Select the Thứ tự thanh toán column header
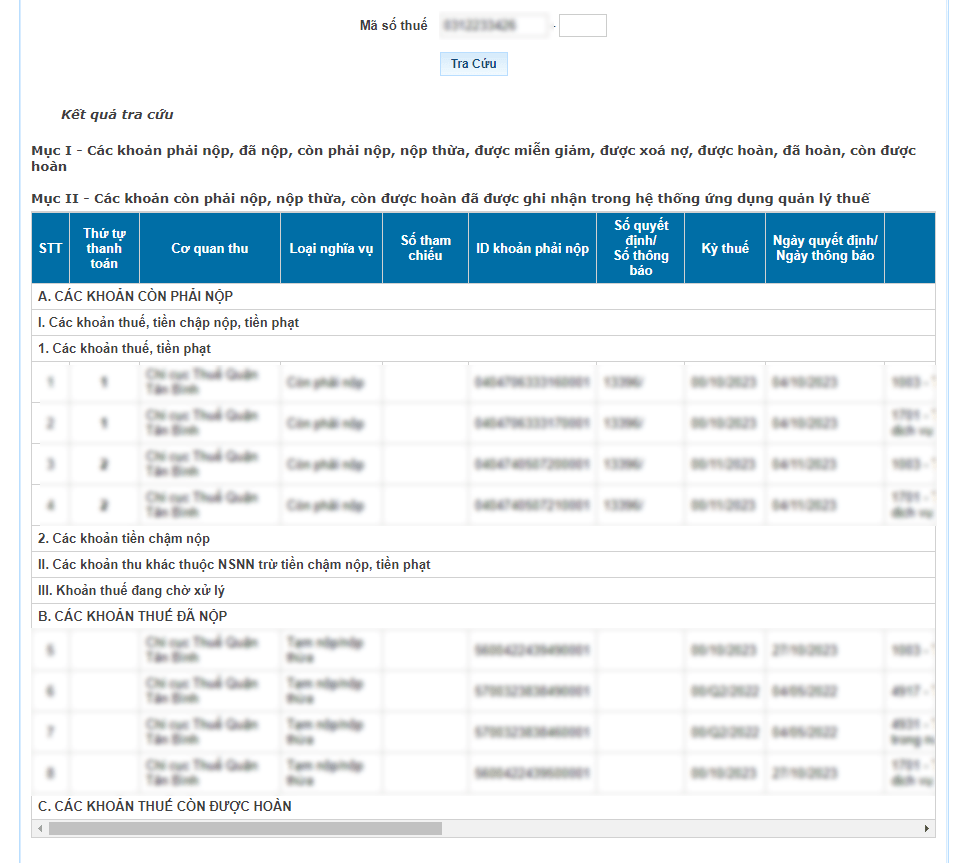Viewport: 965px width, 863px height. tap(104, 248)
